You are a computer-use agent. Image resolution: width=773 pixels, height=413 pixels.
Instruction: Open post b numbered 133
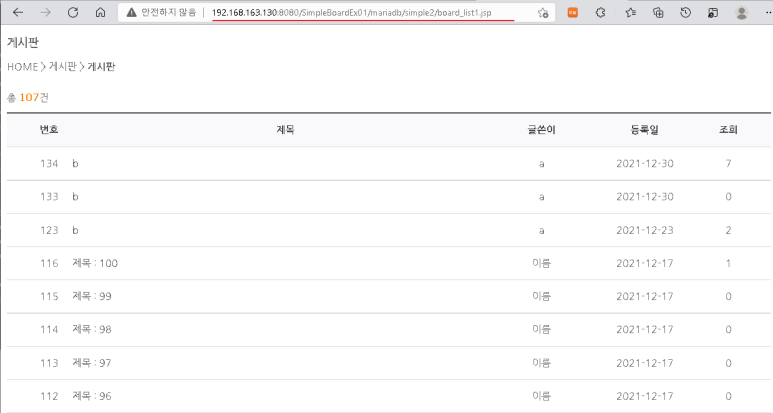(75, 197)
